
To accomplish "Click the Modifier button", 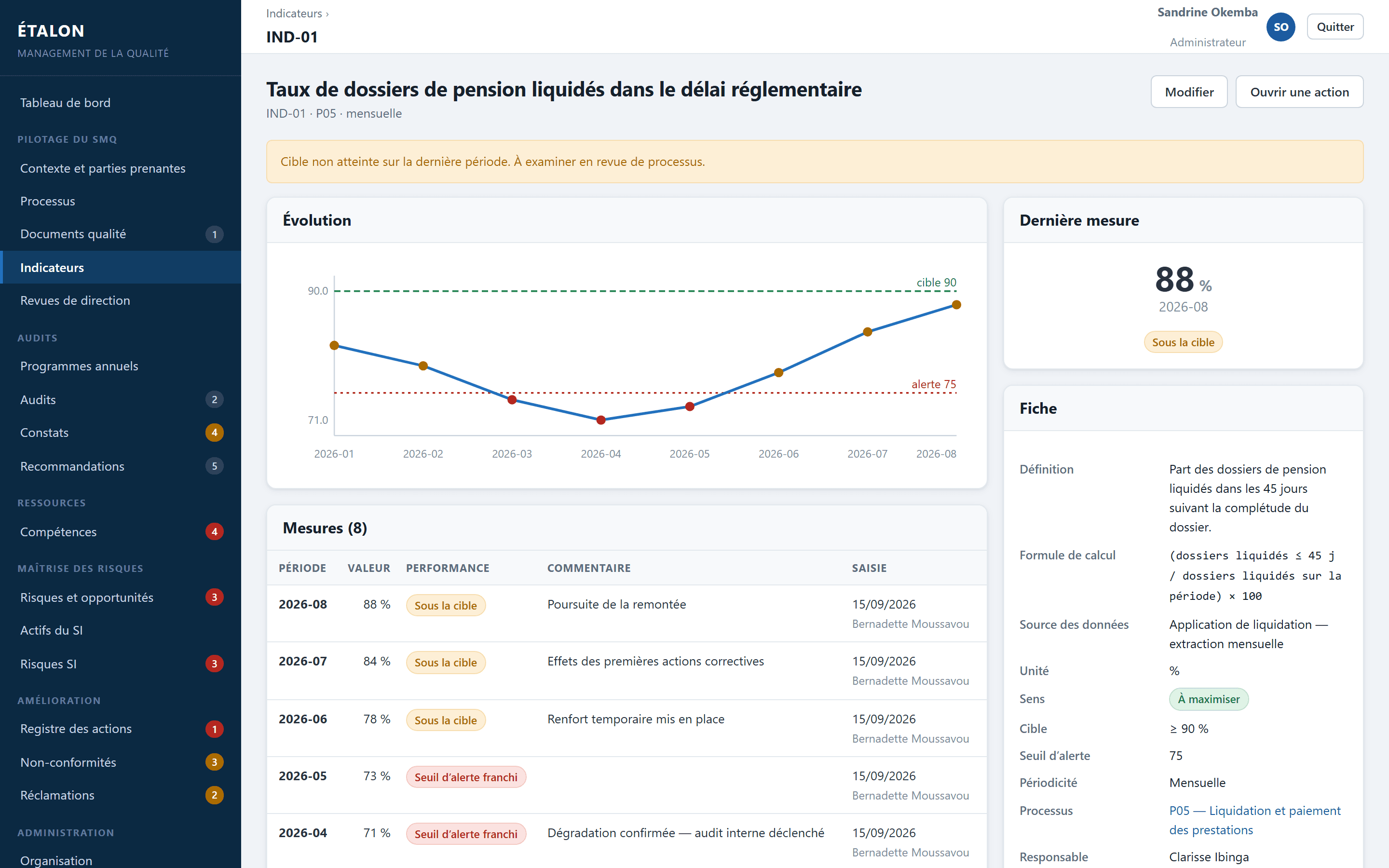I will [x=1189, y=92].
